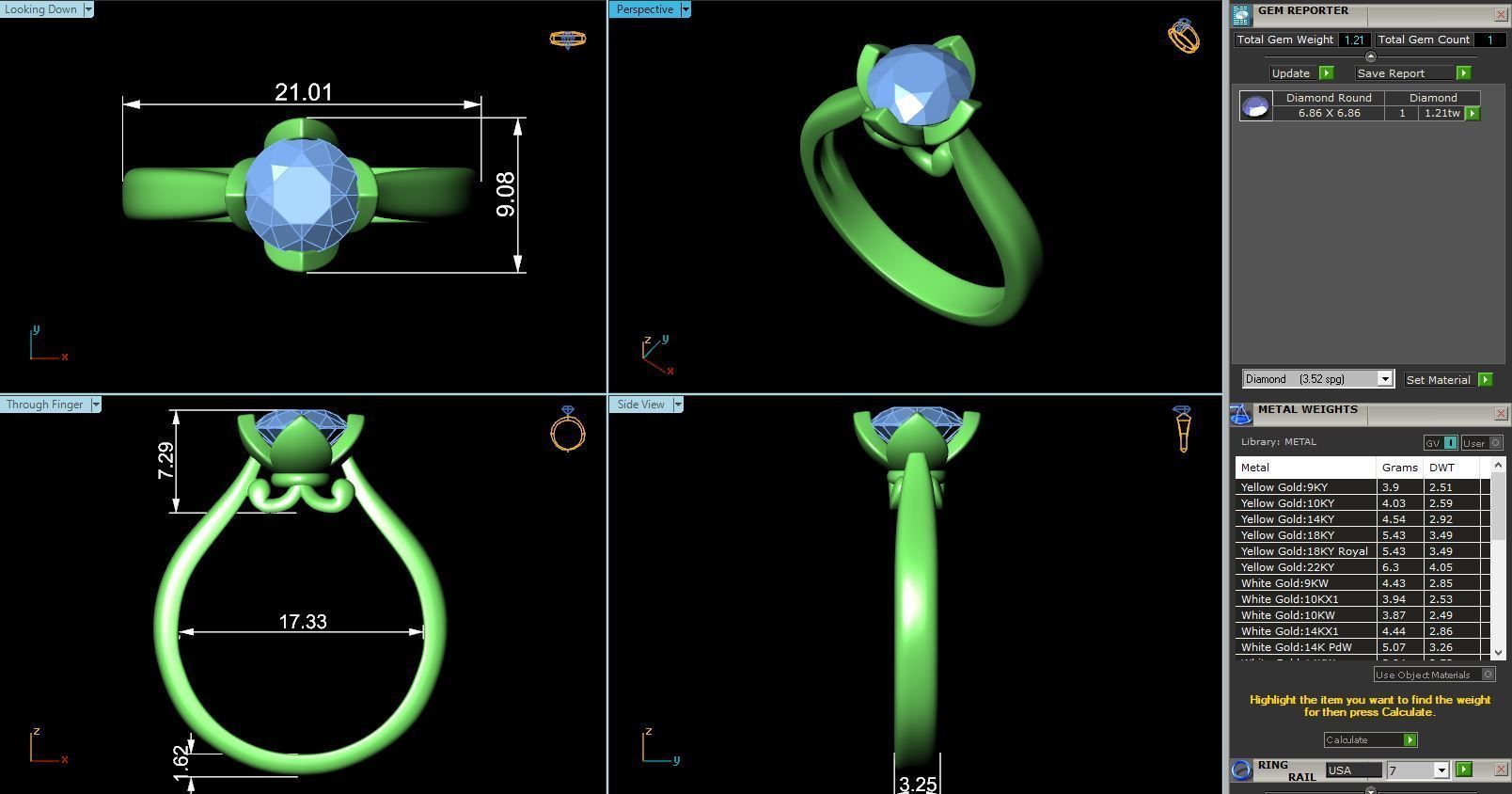This screenshot has width=1512, height=794.
Task: Click green arrow next to Set Material
Action: pos(1485,380)
